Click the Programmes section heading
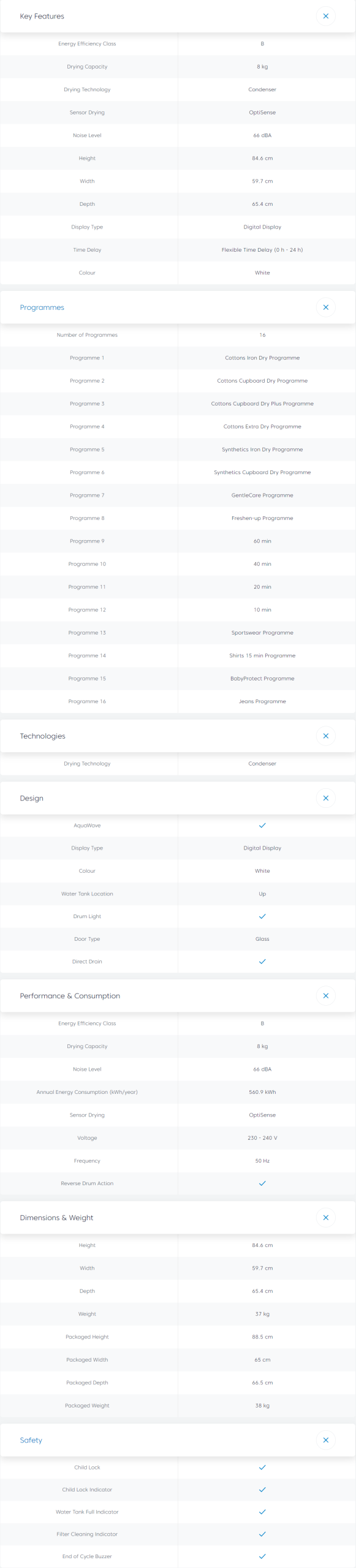Screen dimensions: 356x1568 [42, 307]
